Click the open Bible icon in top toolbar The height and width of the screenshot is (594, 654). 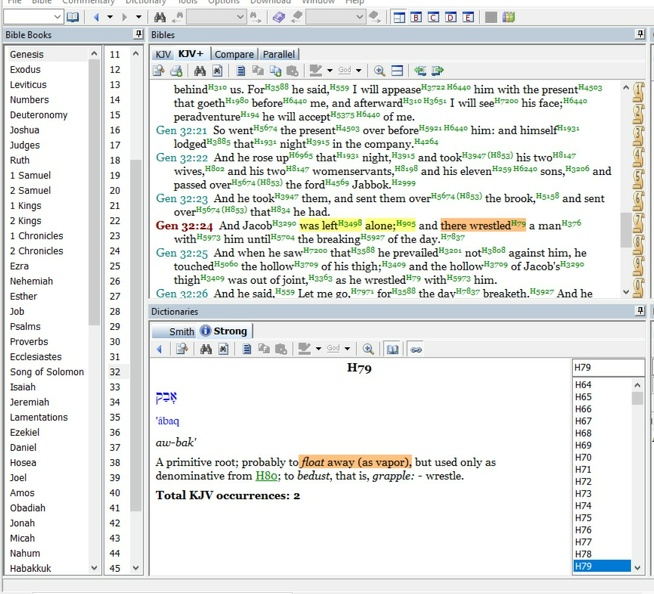[x=73, y=17]
